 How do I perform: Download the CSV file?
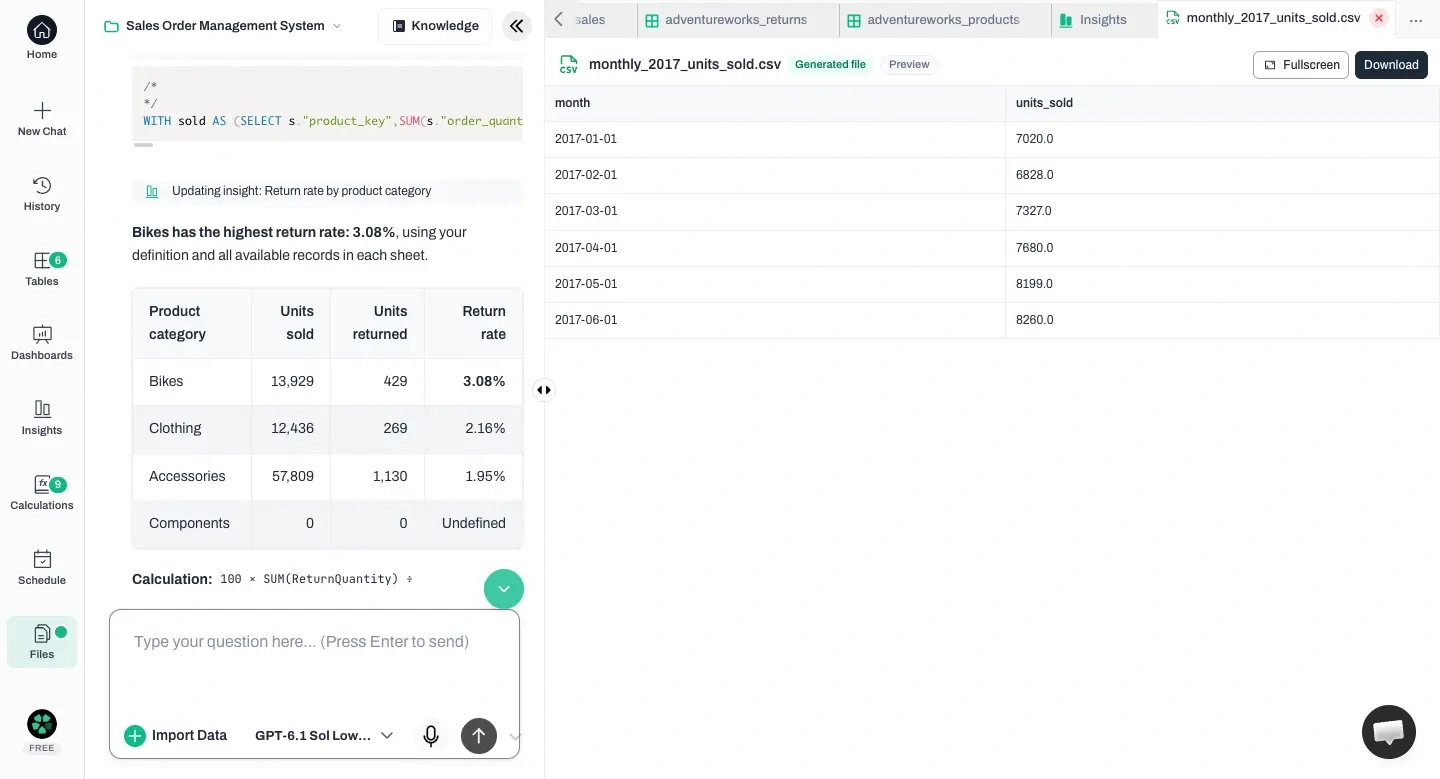click(x=1391, y=65)
